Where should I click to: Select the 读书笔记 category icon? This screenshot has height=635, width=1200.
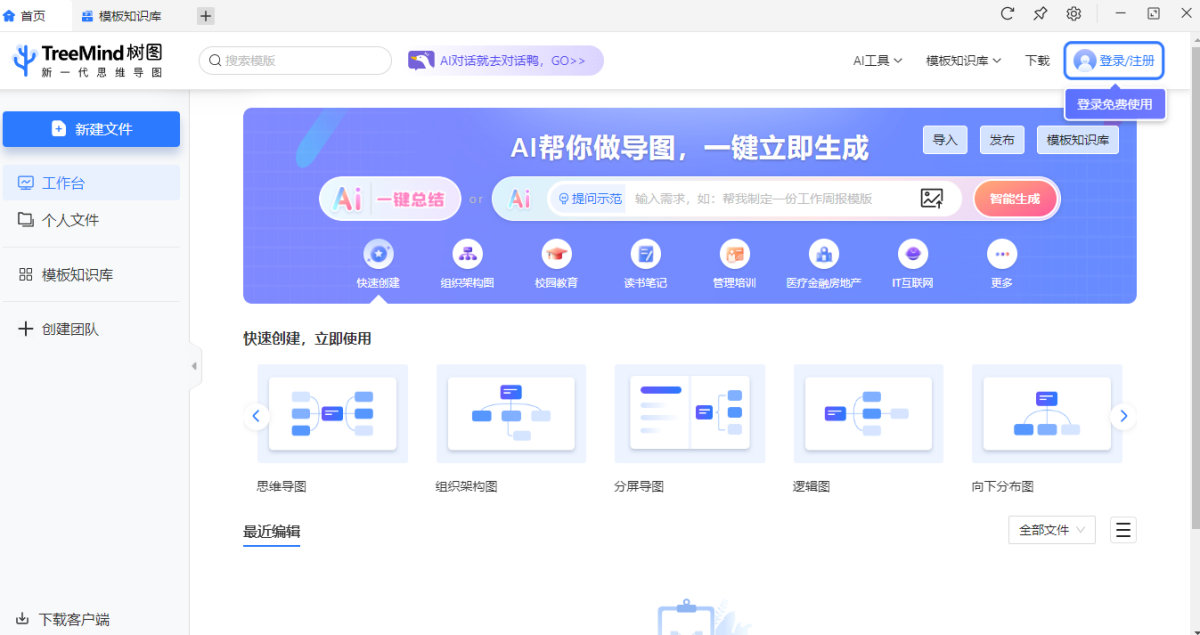(645, 254)
